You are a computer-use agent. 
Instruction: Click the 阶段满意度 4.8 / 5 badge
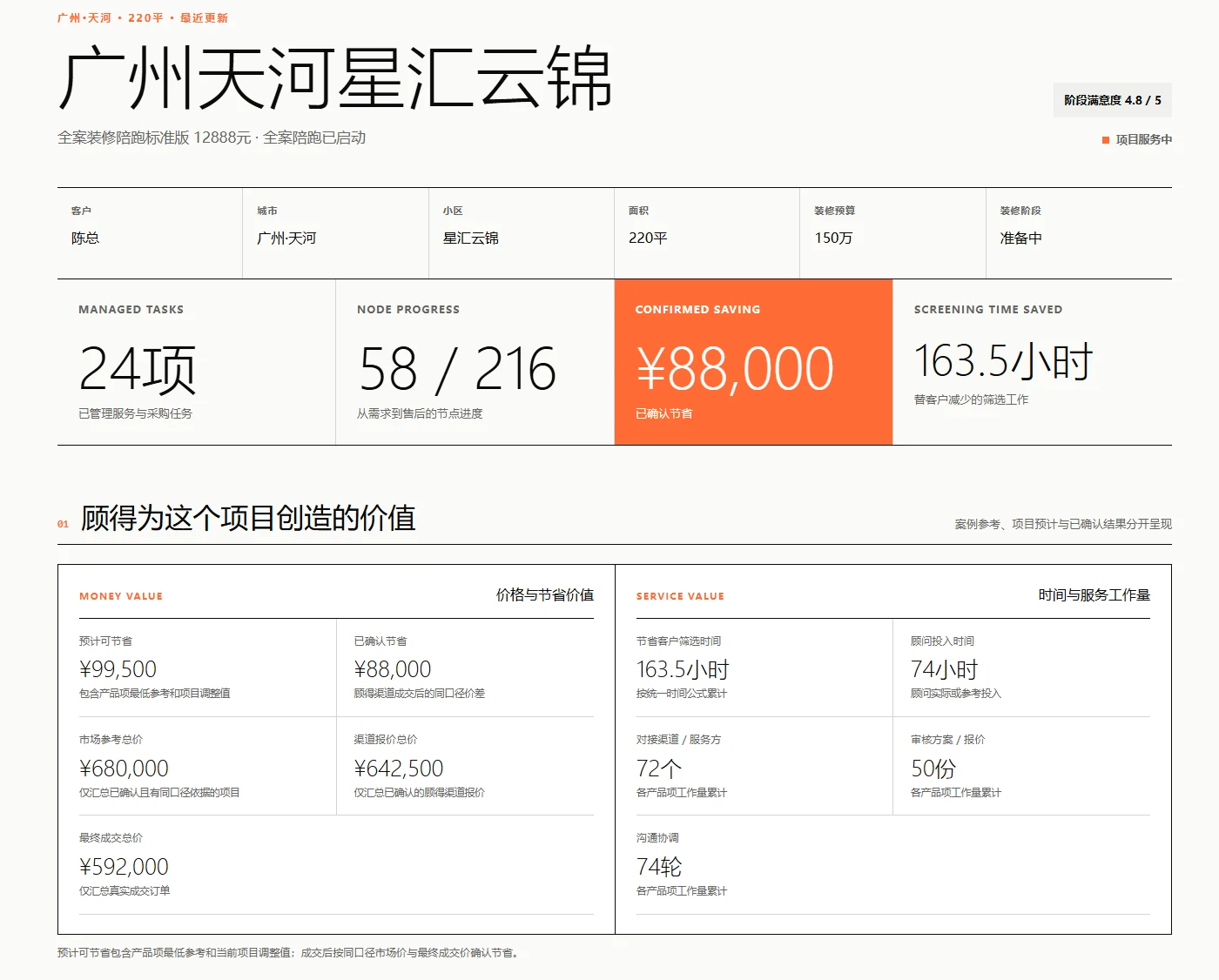1112,100
